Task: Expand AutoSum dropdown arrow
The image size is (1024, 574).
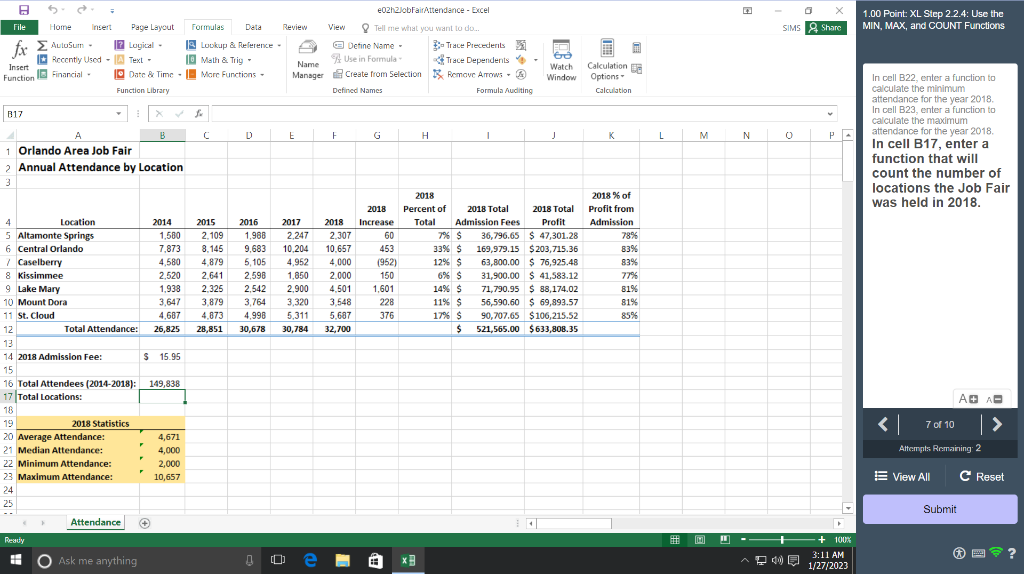Action: click(x=90, y=45)
